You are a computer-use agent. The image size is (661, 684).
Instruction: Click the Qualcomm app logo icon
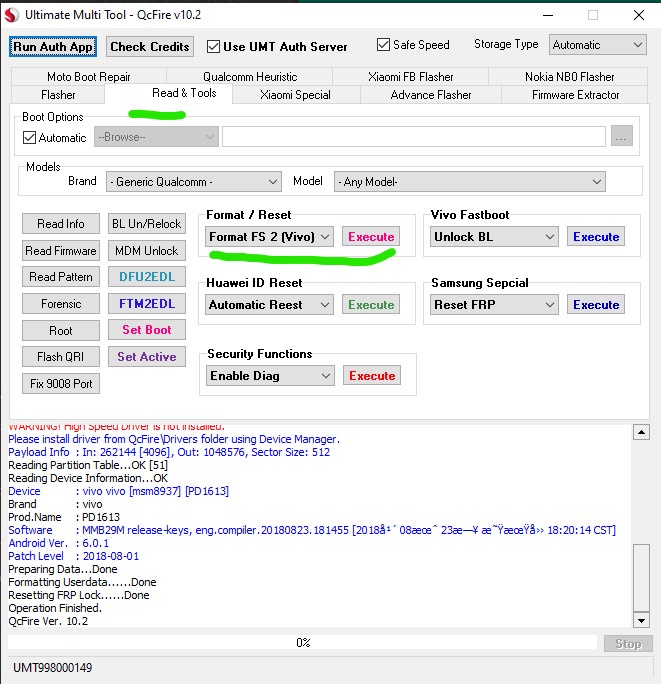(x=12, y=15)
